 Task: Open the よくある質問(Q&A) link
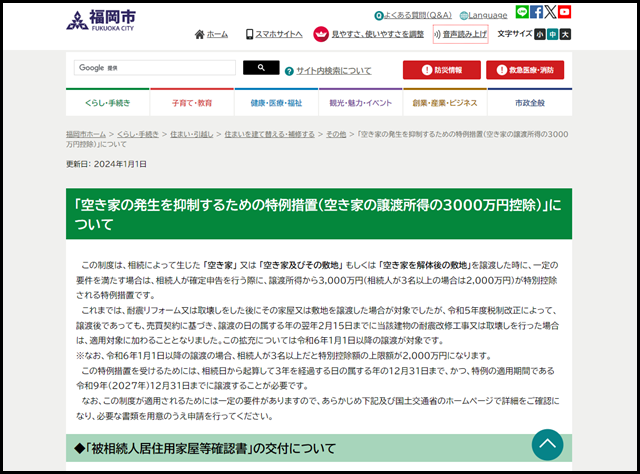(418, 16)
